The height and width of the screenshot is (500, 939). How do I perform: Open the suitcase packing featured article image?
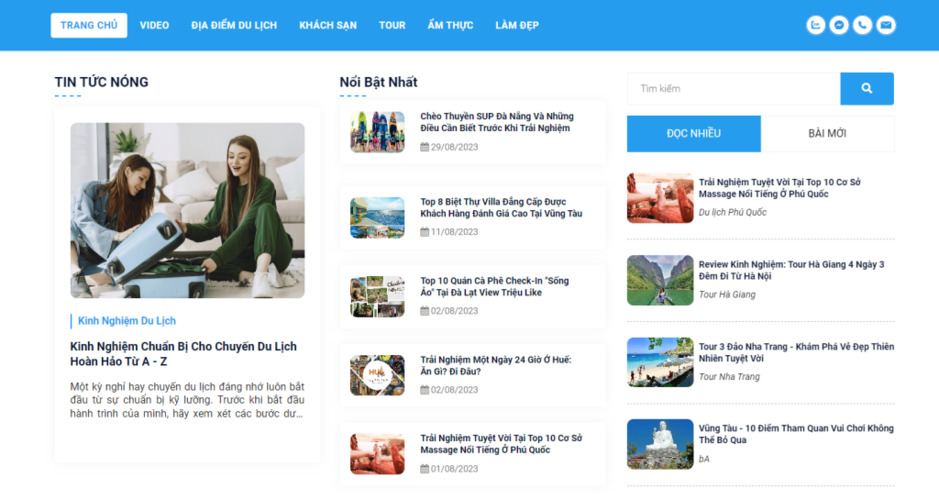187,210
